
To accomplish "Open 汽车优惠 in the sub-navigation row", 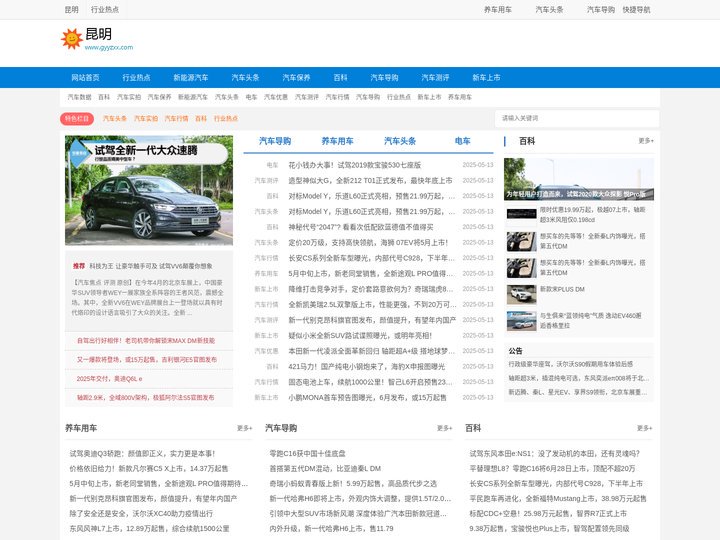I will coord(276,97).
